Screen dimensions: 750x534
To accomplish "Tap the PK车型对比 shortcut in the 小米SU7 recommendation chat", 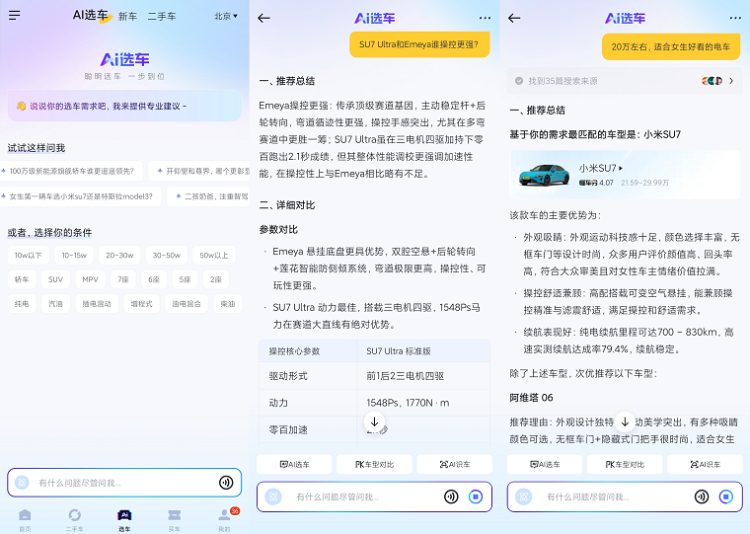I will tap(625, 464).
